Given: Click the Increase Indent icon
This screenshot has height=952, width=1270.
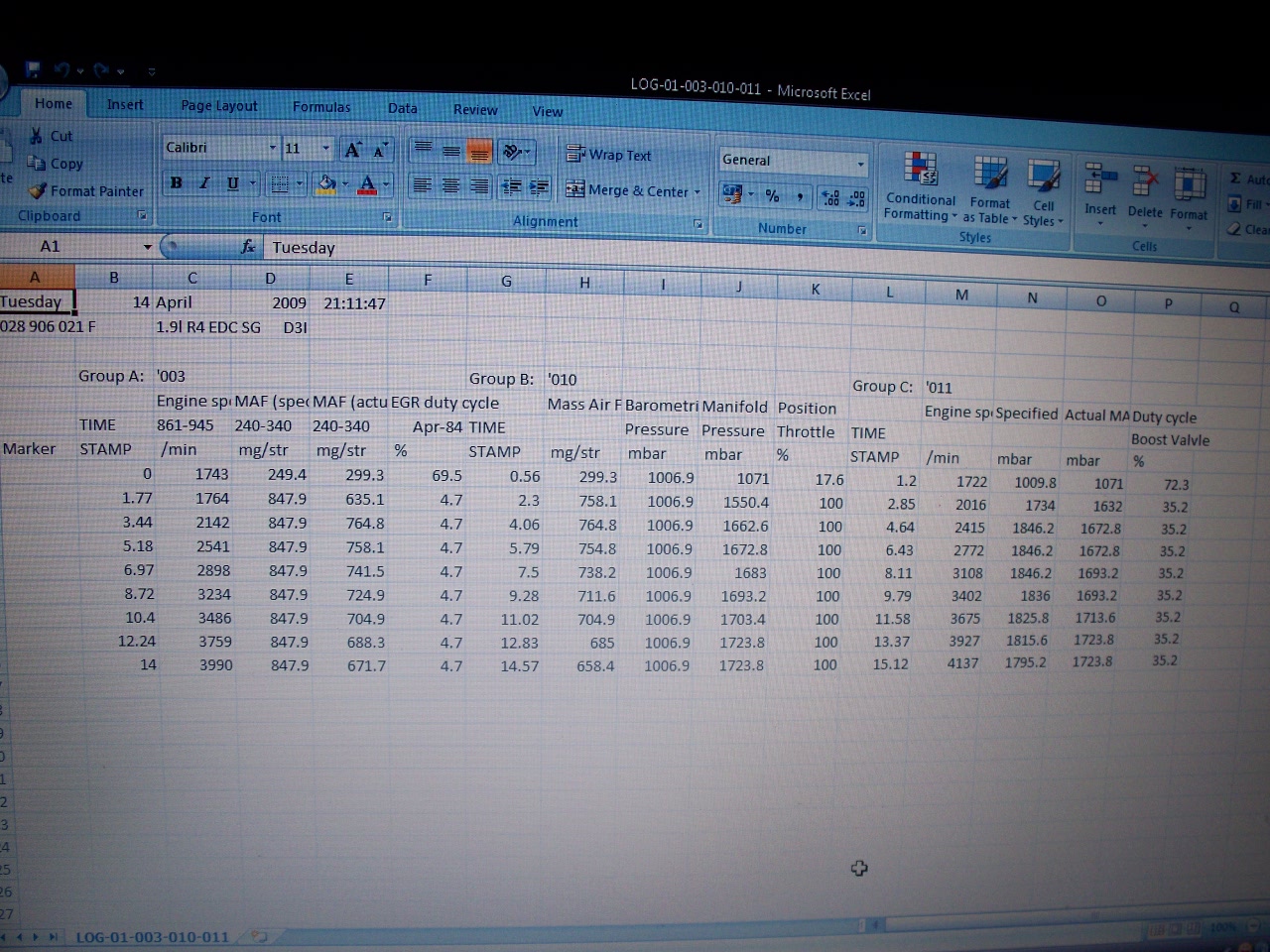Looking at the screenshot, I should coord(539,186).
